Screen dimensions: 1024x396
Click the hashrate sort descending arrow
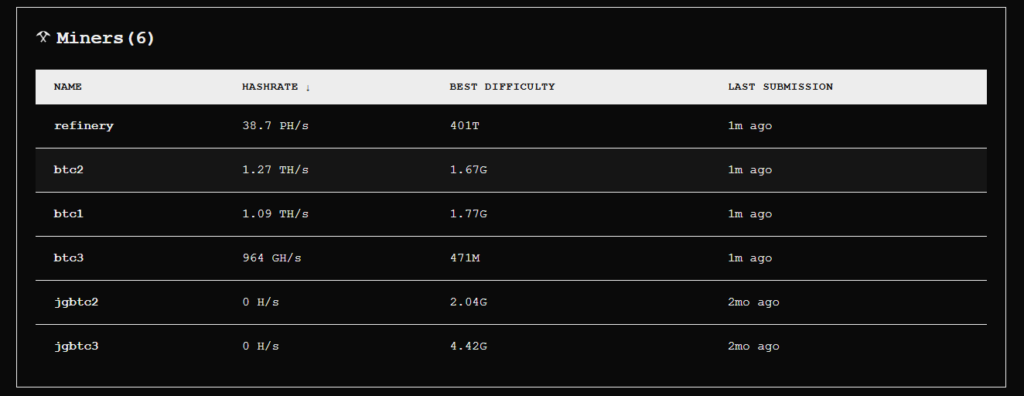(308, 87)
